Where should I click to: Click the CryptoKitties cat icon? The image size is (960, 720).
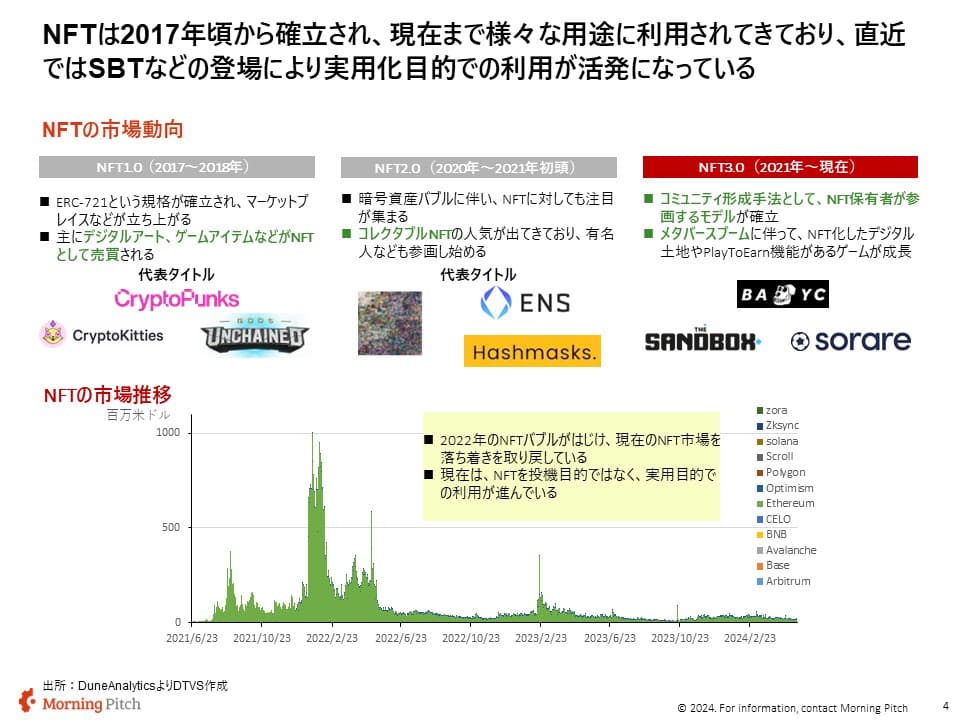pyautogui.click(x=53, y=334)
